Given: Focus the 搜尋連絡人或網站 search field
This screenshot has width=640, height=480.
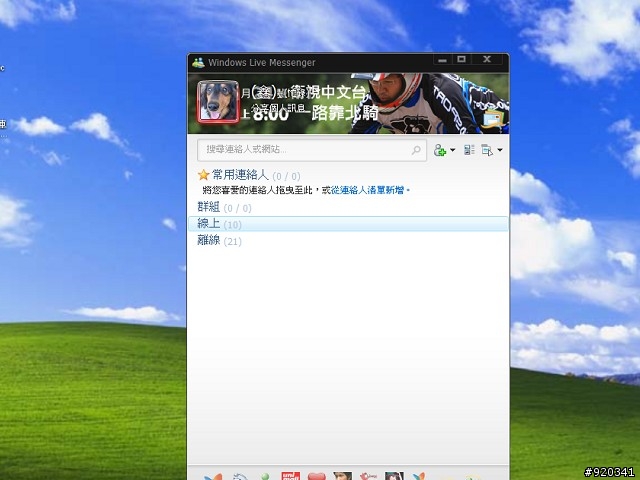Looking at the screenshot, I should 312,150.
